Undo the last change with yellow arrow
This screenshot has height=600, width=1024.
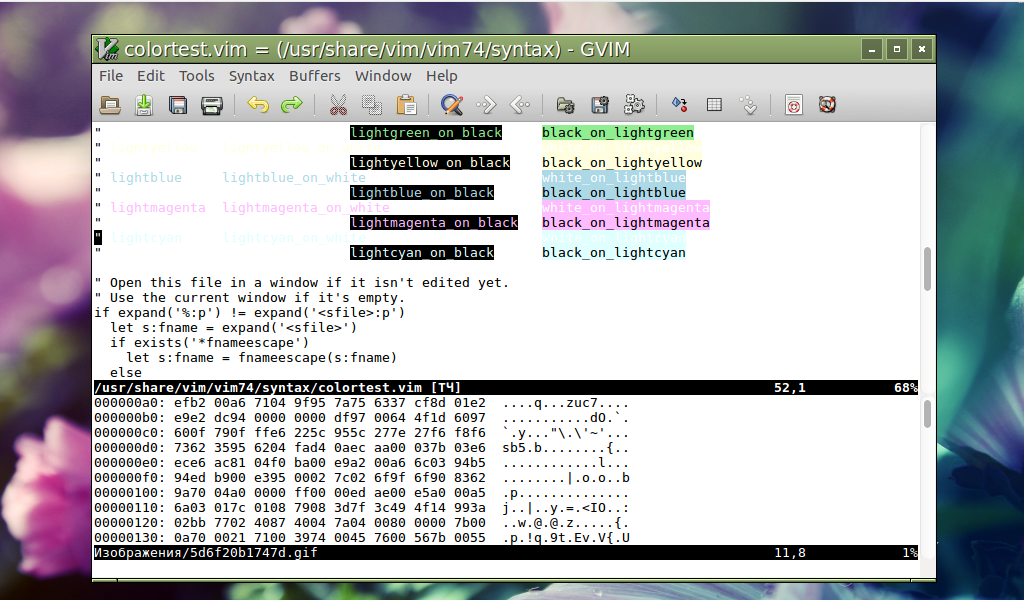click(x=258, y=104)
